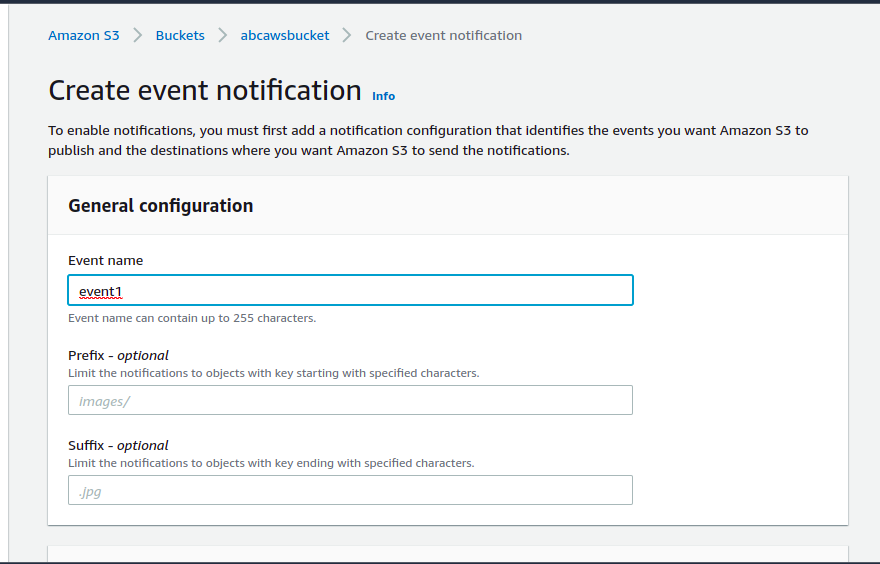This screenshot has height=564, width=880.
Task: Click the 'Event name can contain up to 255 characters' hint
Action: pos(192,318)
